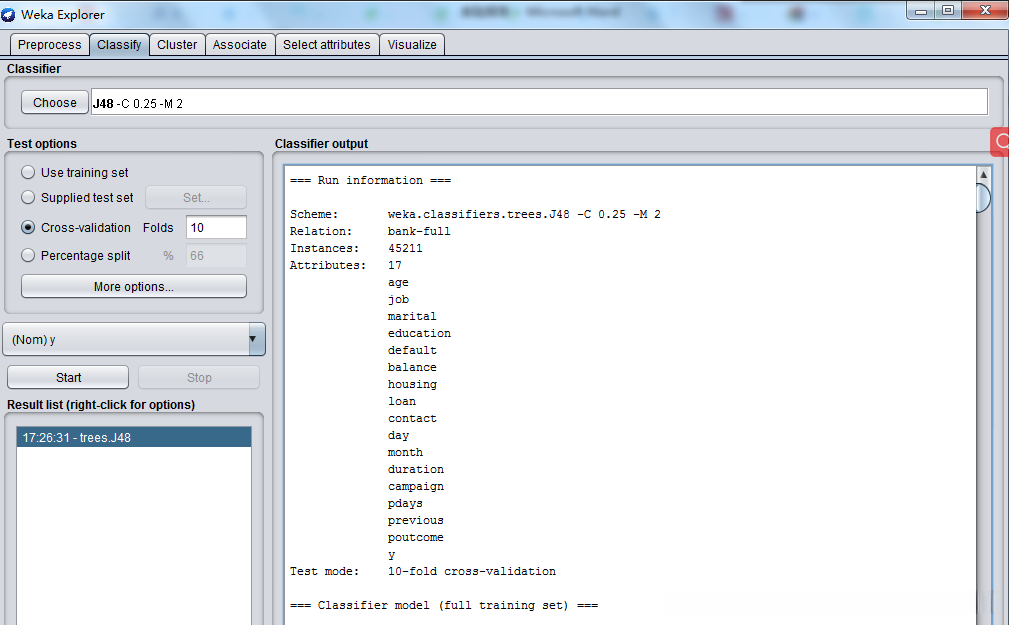1009x625 pixels.
Task: Select the Supplied test set option
Action: [28, 198]
